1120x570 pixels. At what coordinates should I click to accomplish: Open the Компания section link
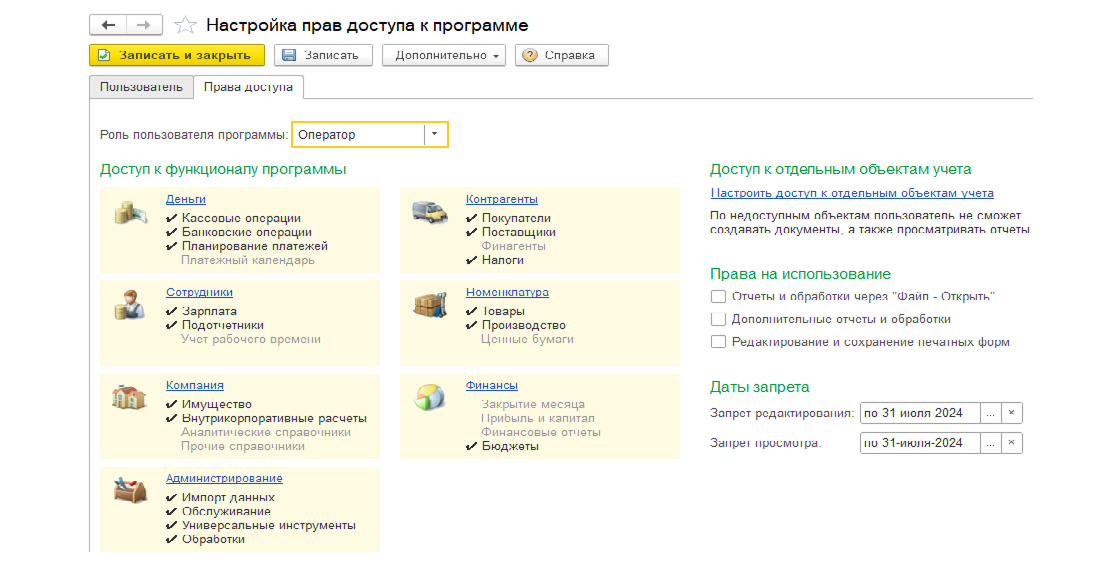194,385
